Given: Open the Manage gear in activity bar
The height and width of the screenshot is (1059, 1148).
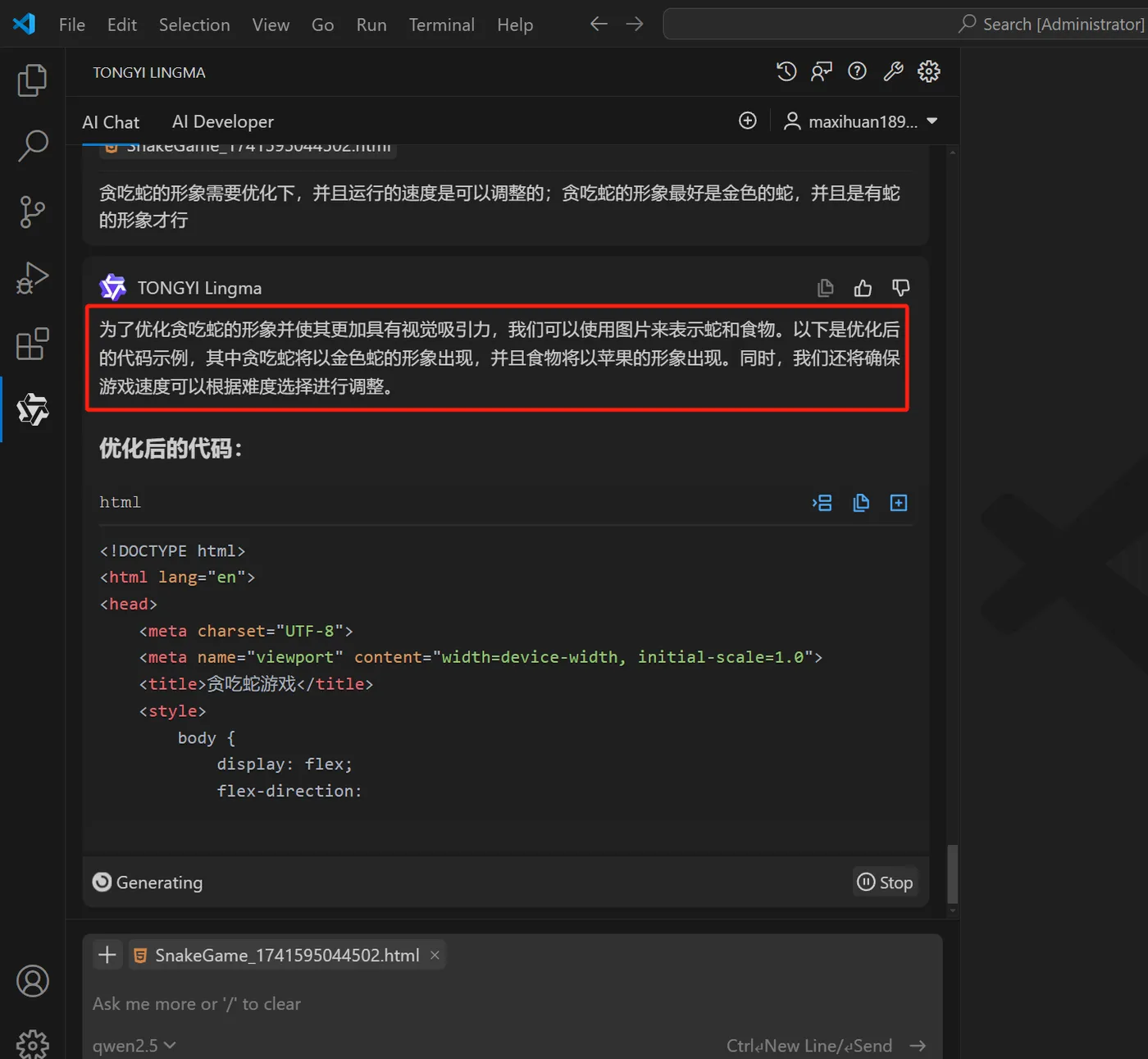Looking at the screenshot, I should point(33,1045).
